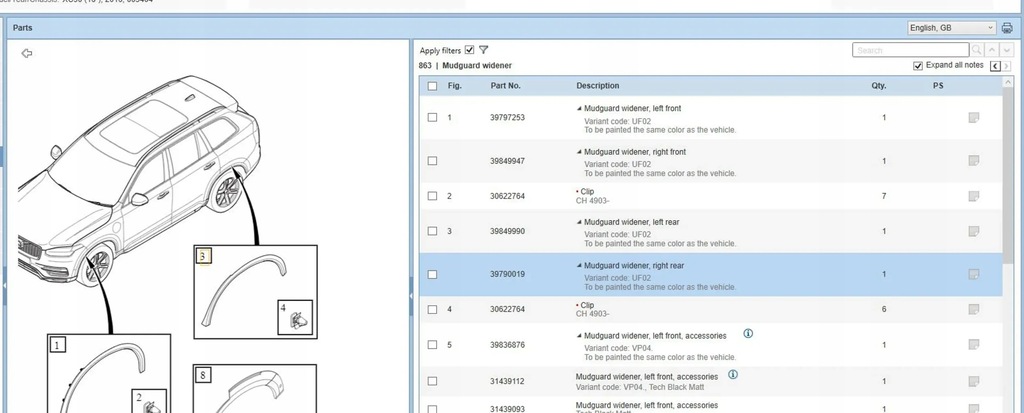Screen dimensions: 1024x413
Task: Open note icon for part 39849990
Action: pos(973,231)
